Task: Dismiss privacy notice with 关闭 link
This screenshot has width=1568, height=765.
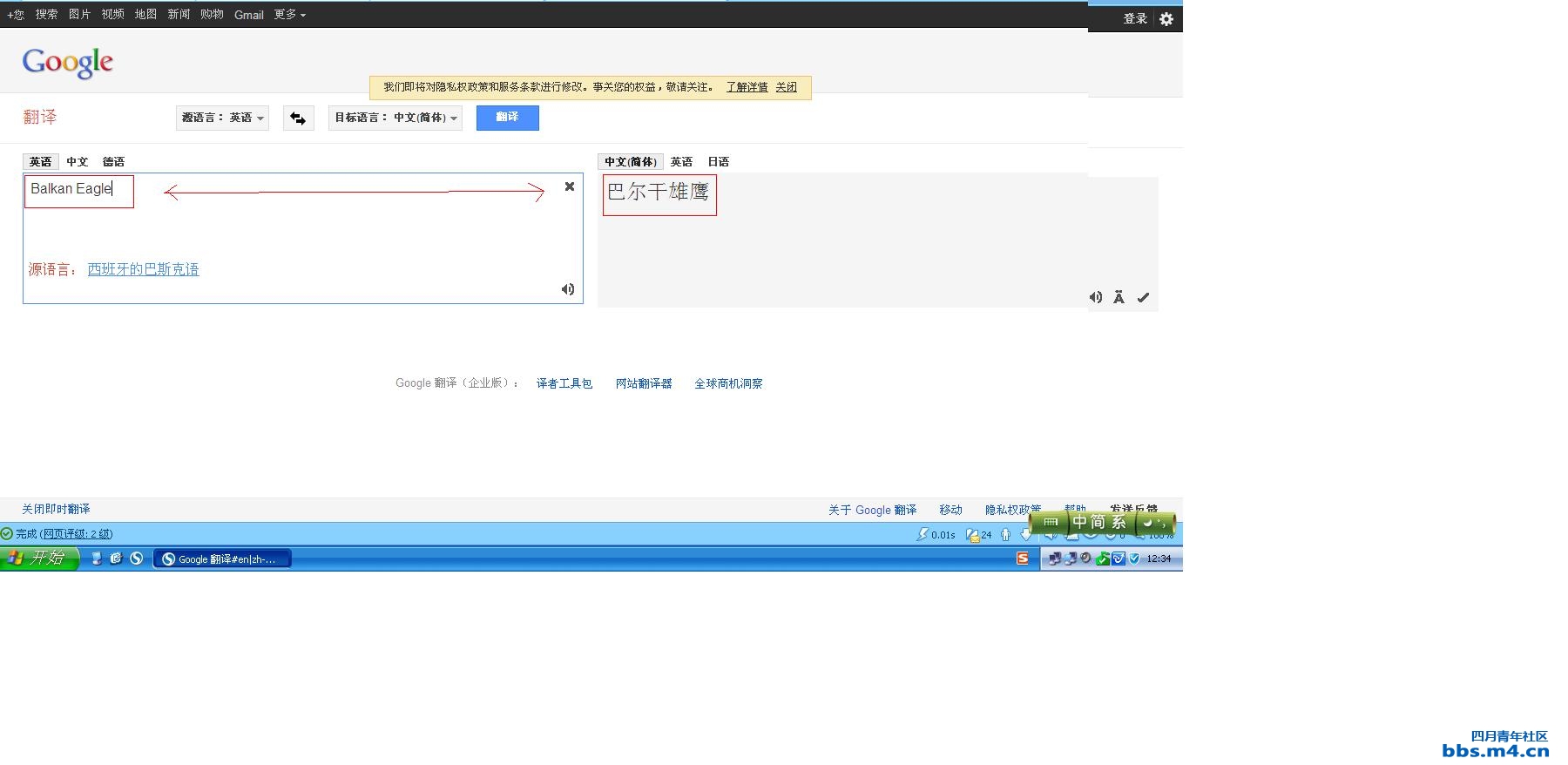Action: point(786,87)
